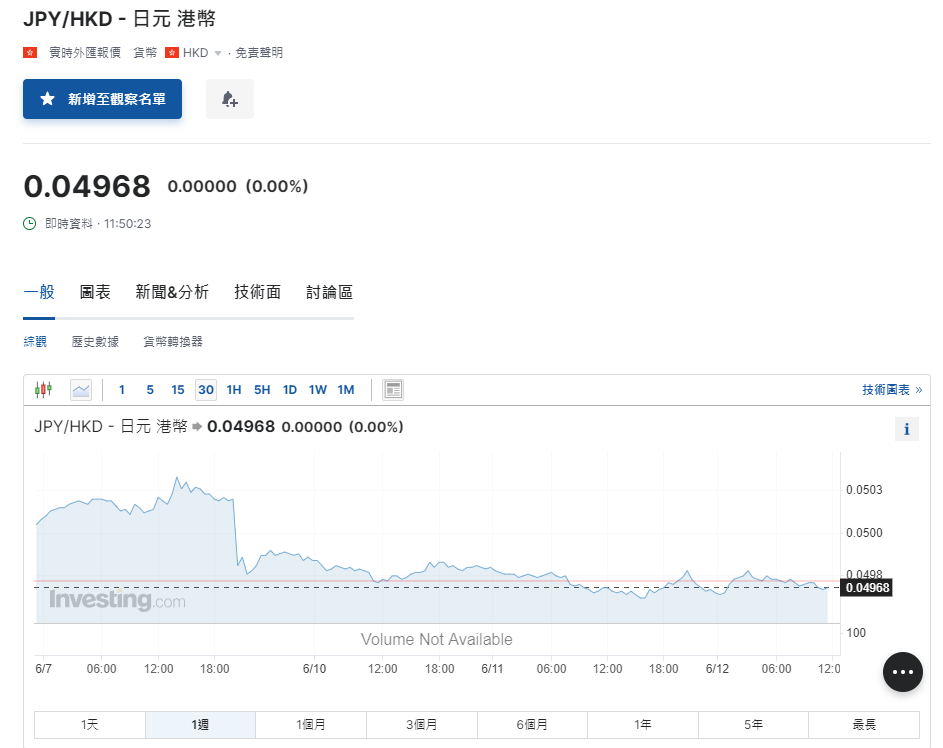Open the floating ellipsis options button

point(902,672)
